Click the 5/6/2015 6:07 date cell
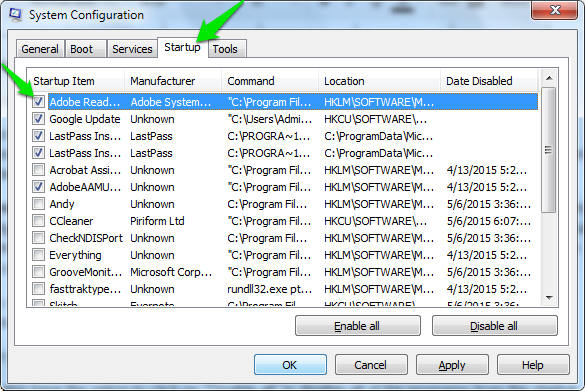 click(x=489, y=221)
